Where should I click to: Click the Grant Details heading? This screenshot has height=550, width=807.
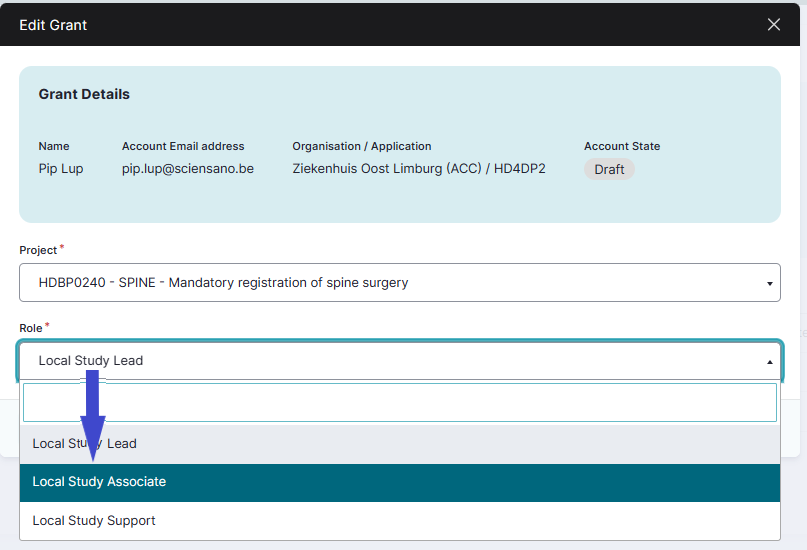pos(84,95)
